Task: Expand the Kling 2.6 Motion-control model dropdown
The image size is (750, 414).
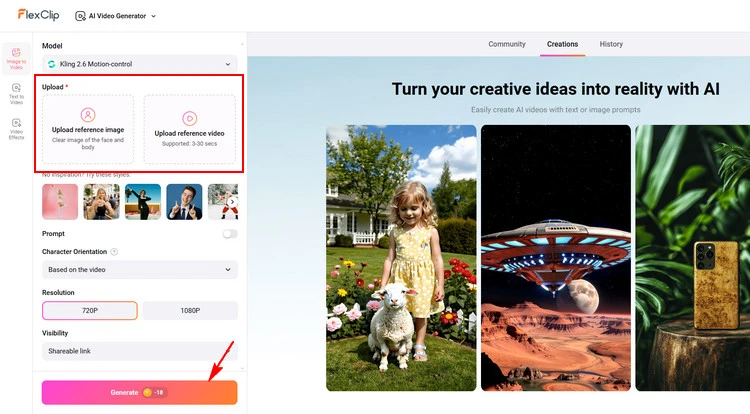Action: (x=140, y=64)
